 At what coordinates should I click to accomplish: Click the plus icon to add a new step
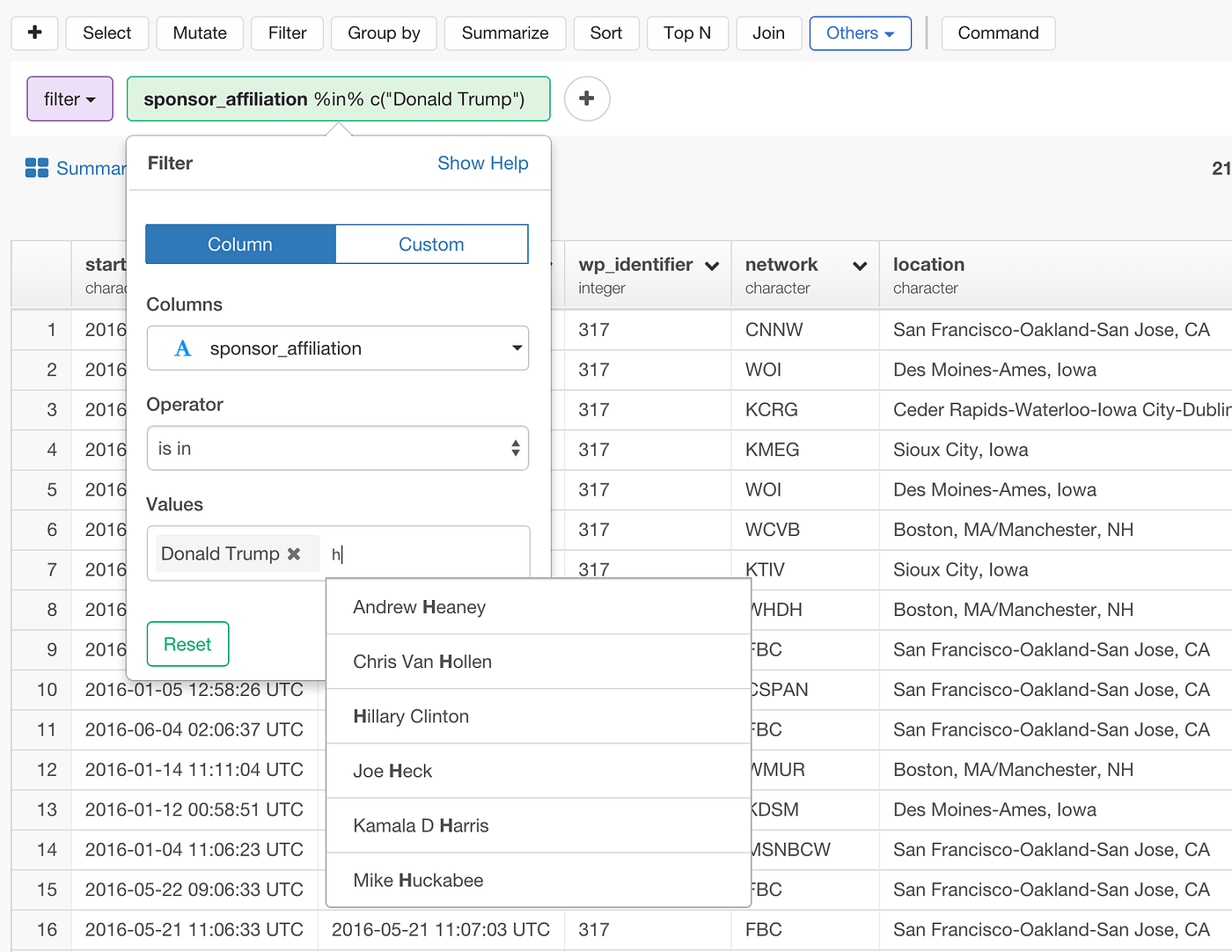(x=33, y=33)
